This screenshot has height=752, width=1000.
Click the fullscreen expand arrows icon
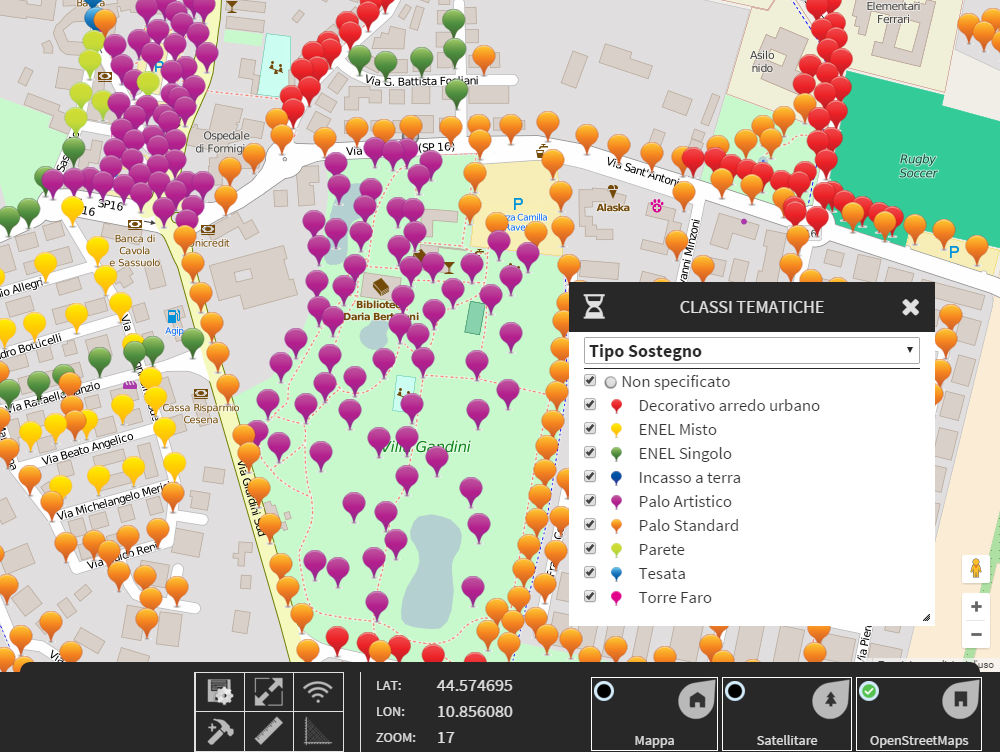[x=269, y=691]
